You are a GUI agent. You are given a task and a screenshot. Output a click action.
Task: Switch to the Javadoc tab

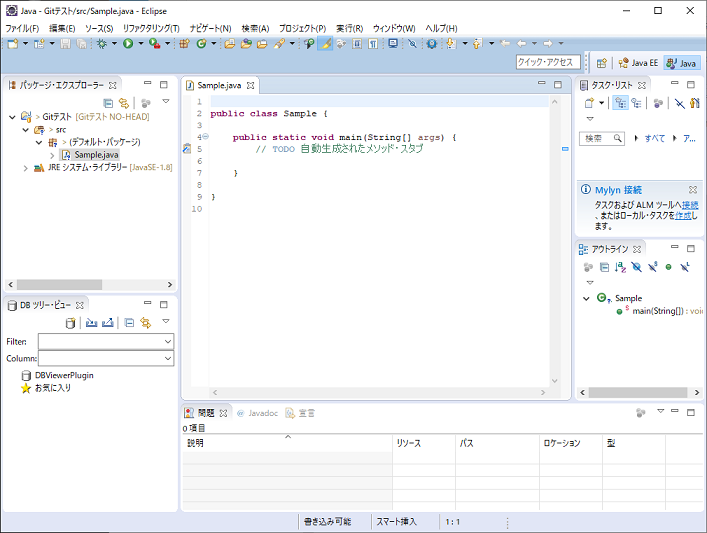click(x=260, y=412)
